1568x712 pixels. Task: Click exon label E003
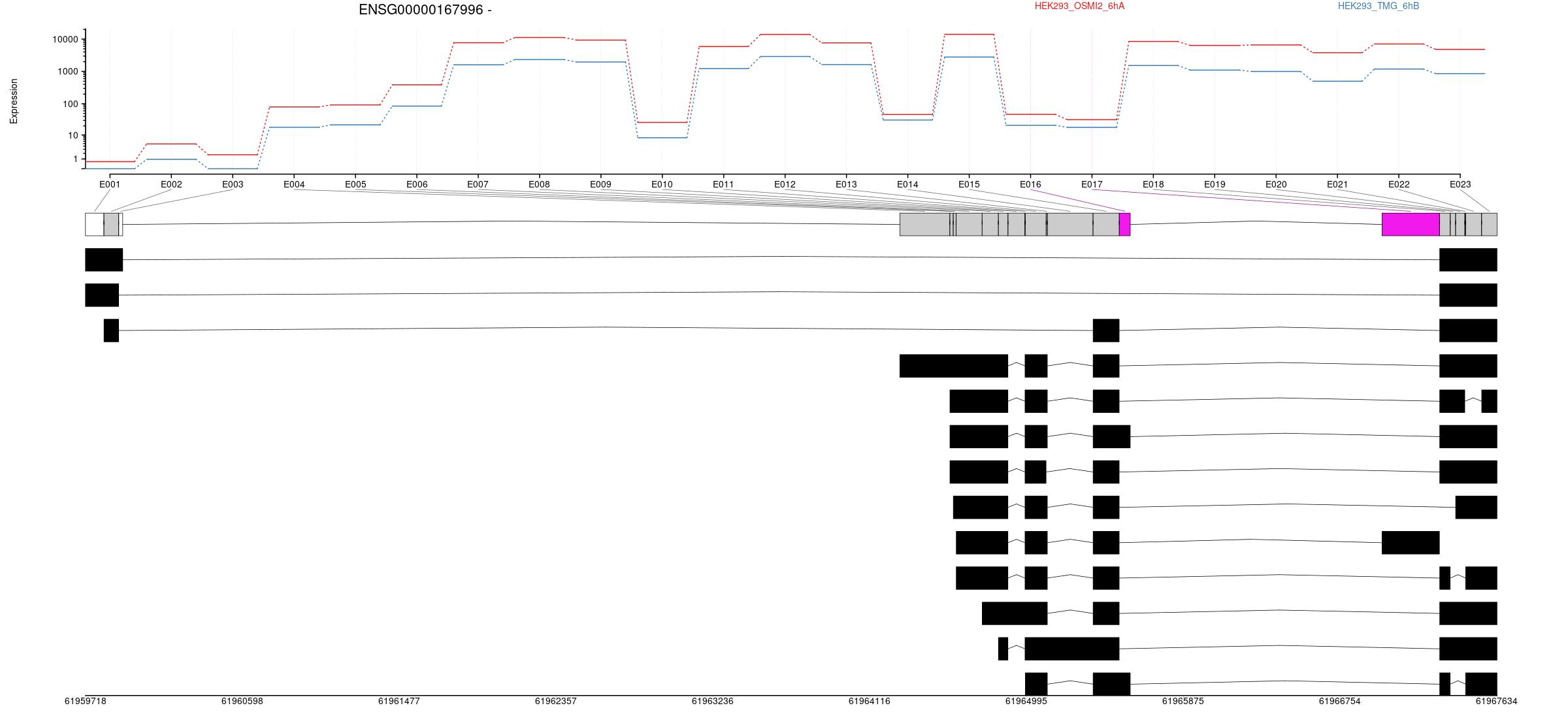pos(233,184)
